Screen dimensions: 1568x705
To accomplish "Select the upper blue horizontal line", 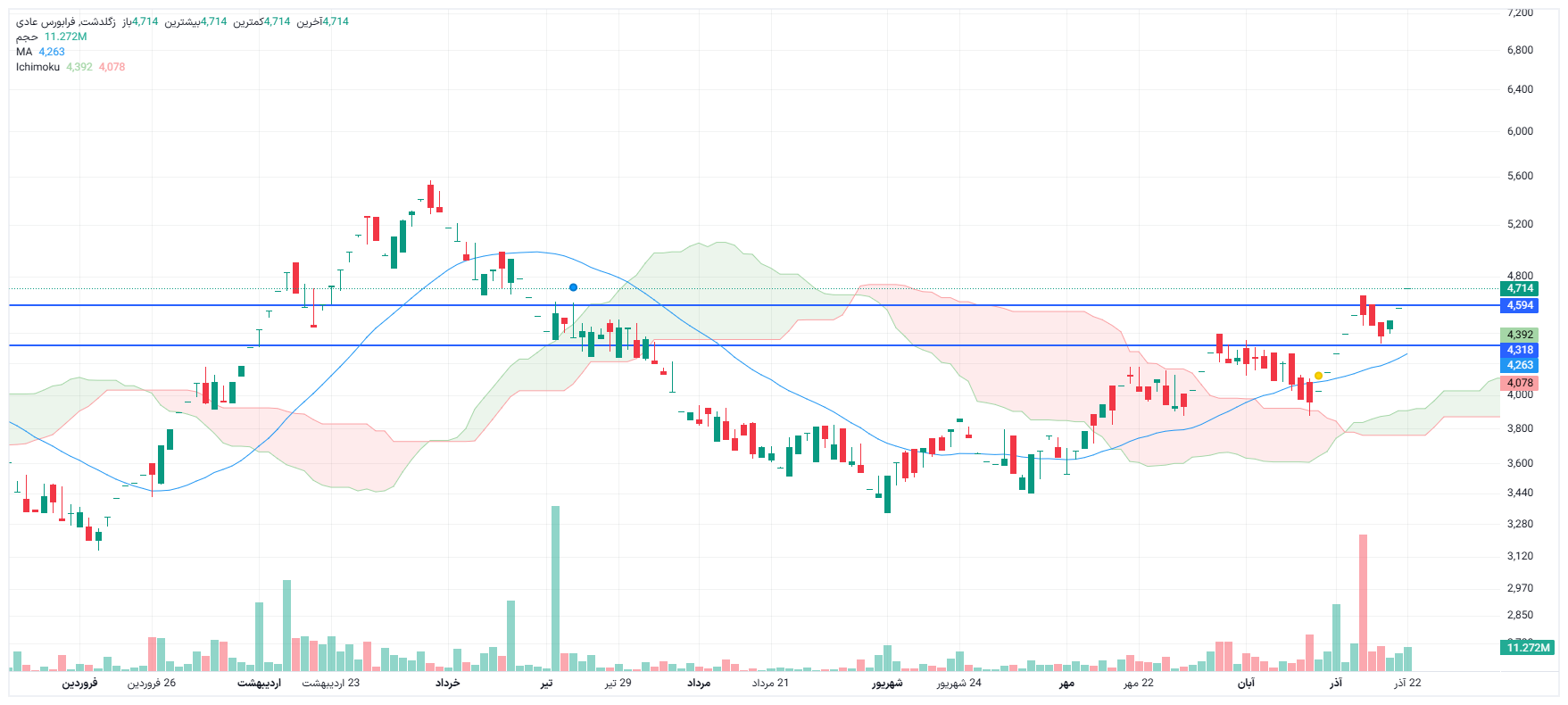I will 714,305.
